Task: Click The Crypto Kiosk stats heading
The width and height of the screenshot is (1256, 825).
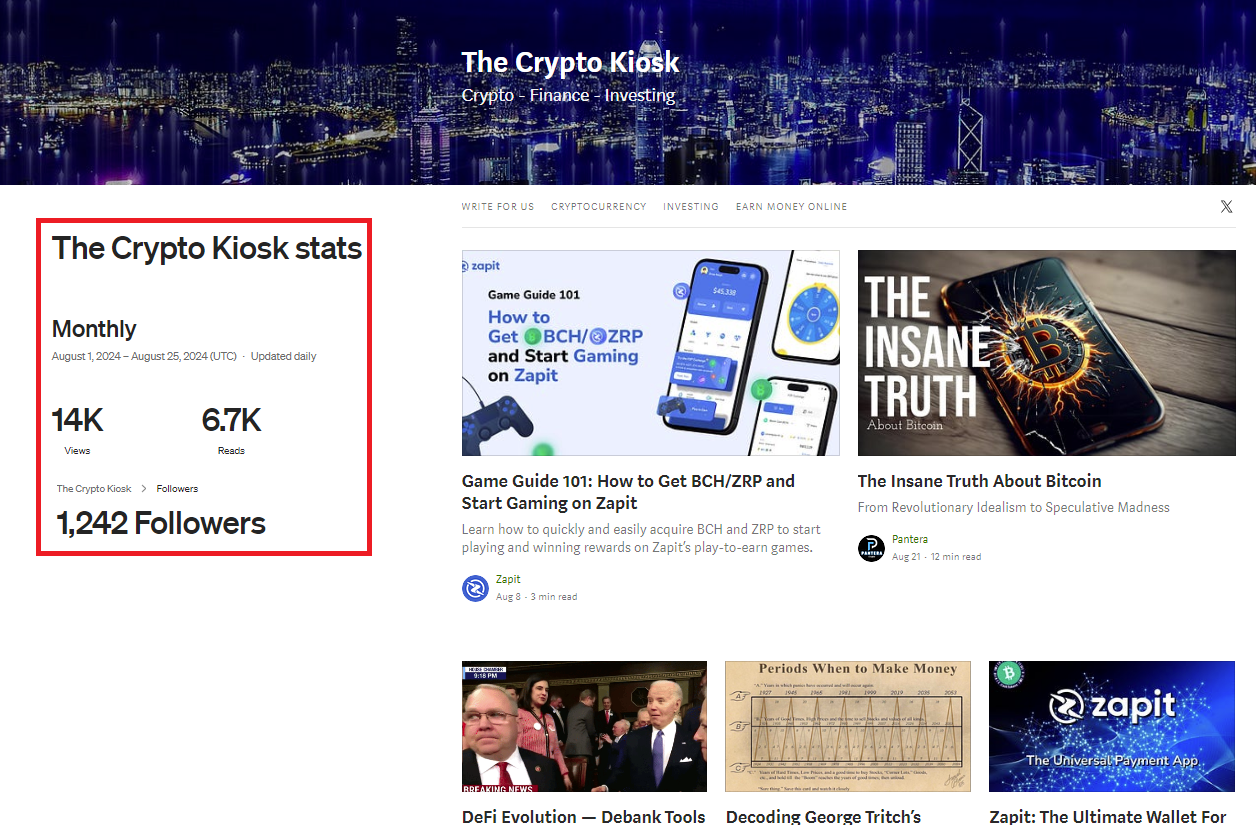Action: click(x=207, y=248)
